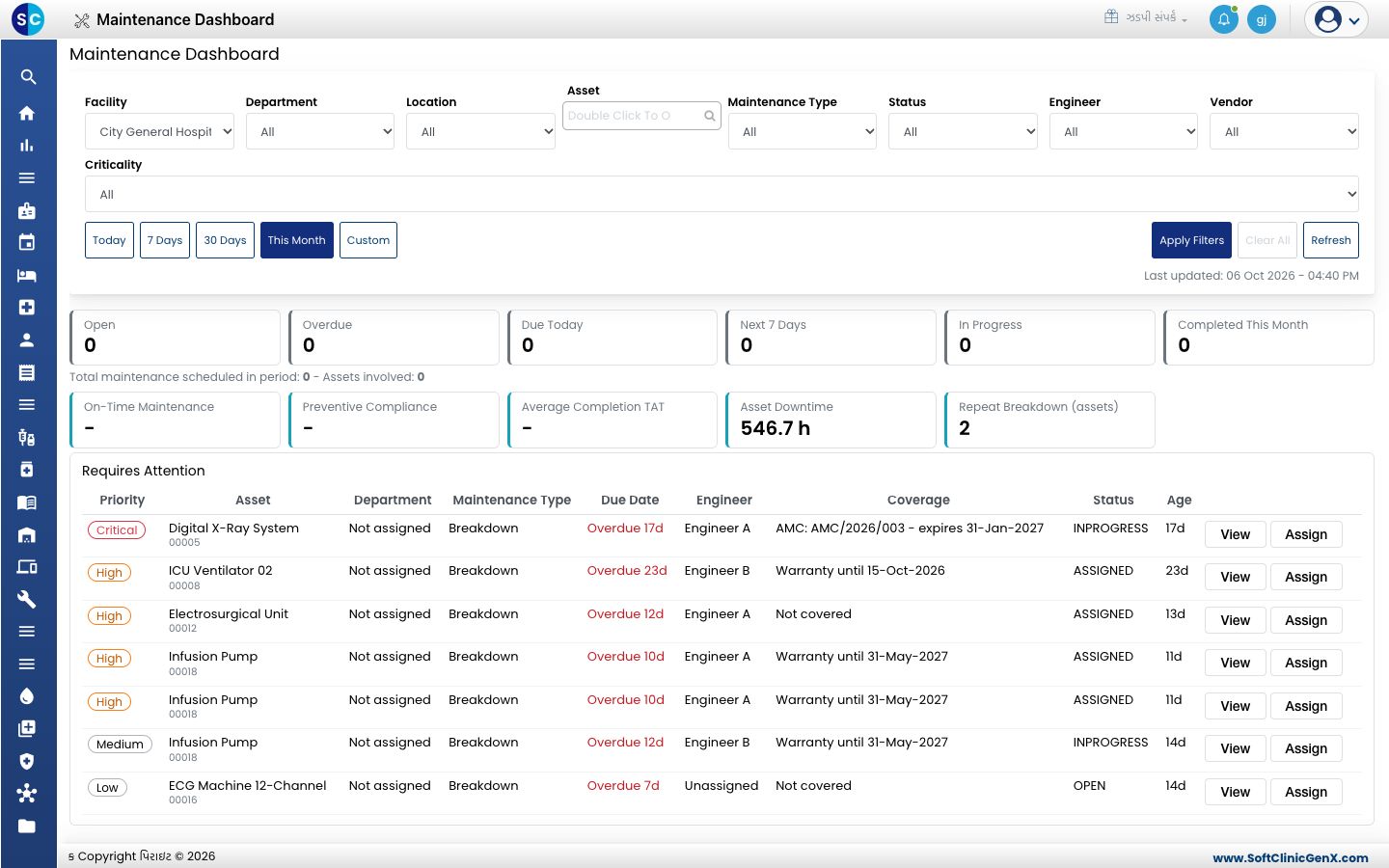Open the hub network sidebar icon

pyautogui.click(x=27, y=794)
